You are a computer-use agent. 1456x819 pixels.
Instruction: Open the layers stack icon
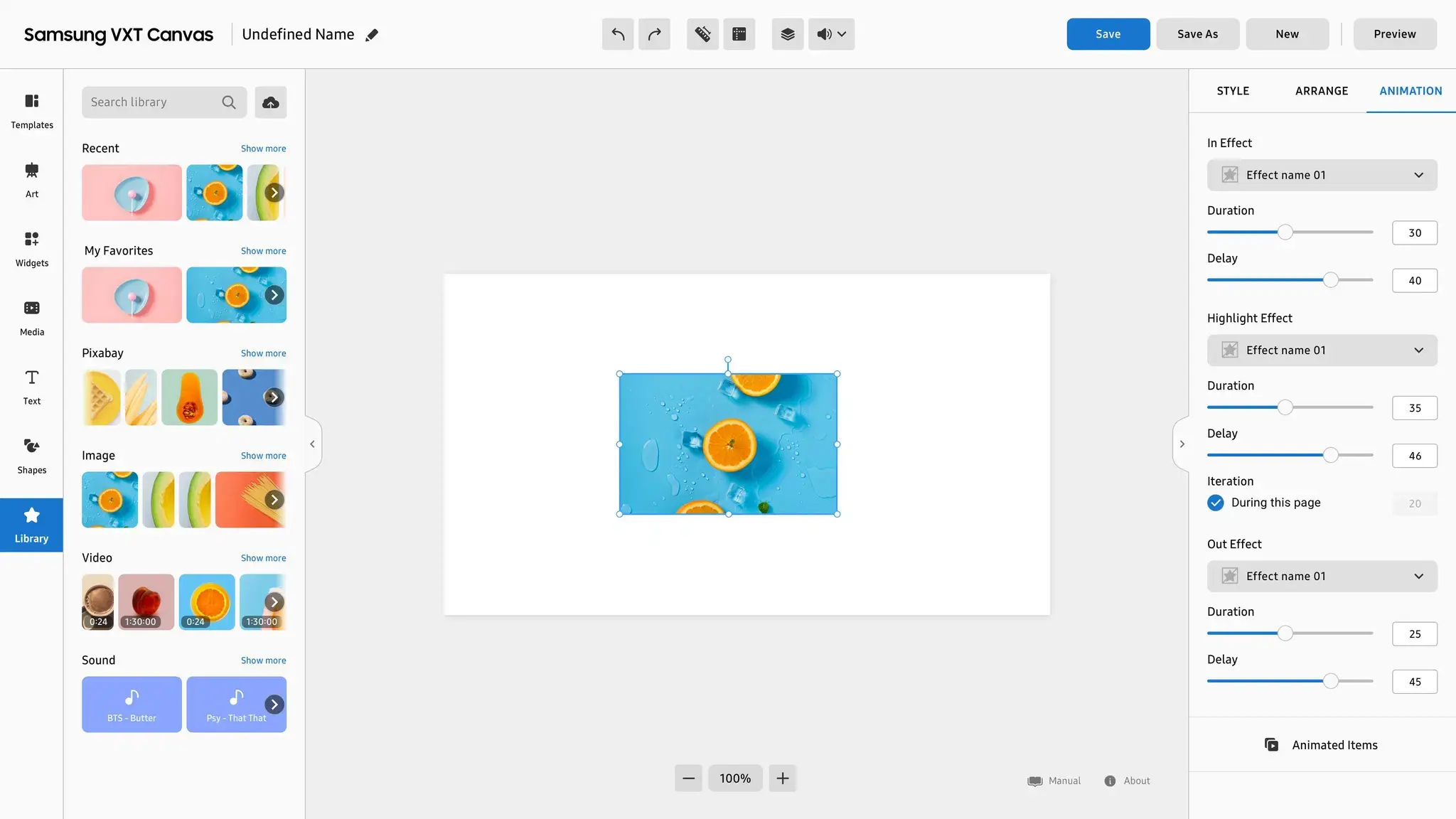788,34
